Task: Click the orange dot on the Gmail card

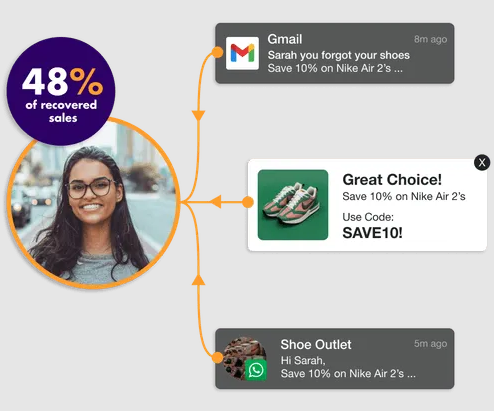Action: coord(217,52)
